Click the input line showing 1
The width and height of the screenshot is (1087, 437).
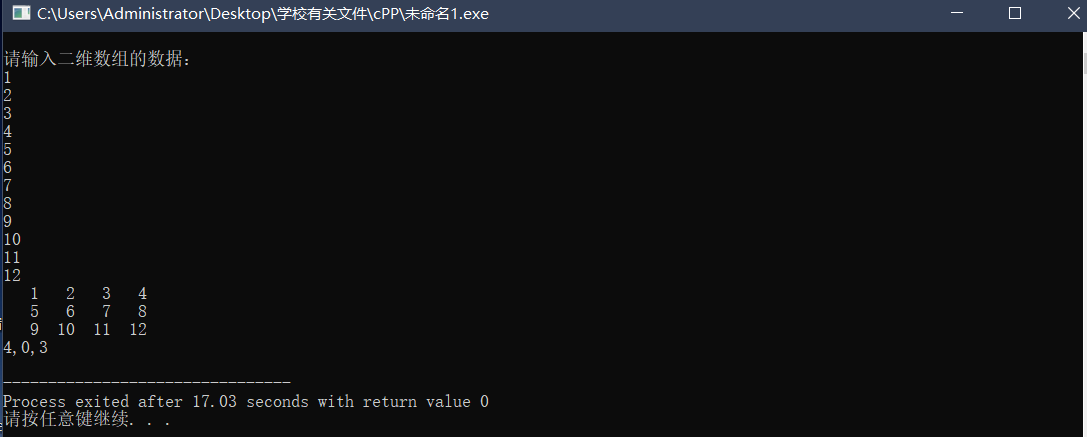8,78
